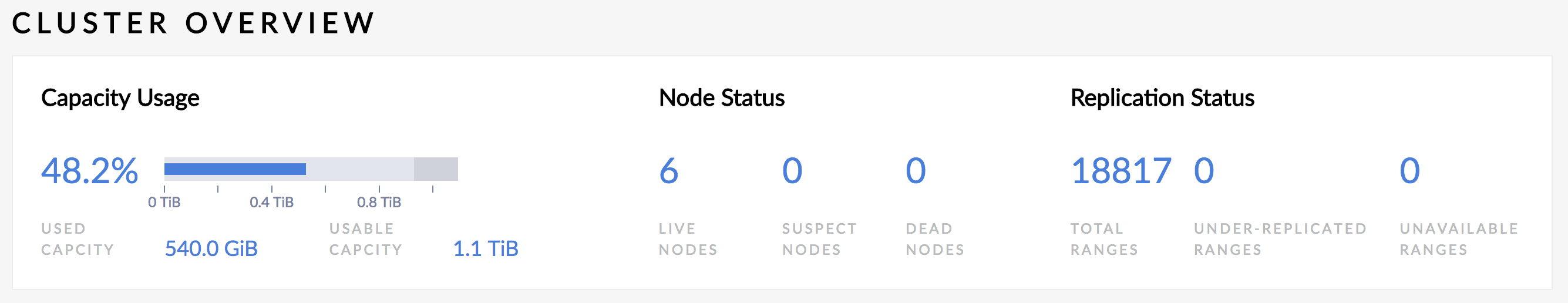Click the 0.4 TiB axis label

[271, 202]
